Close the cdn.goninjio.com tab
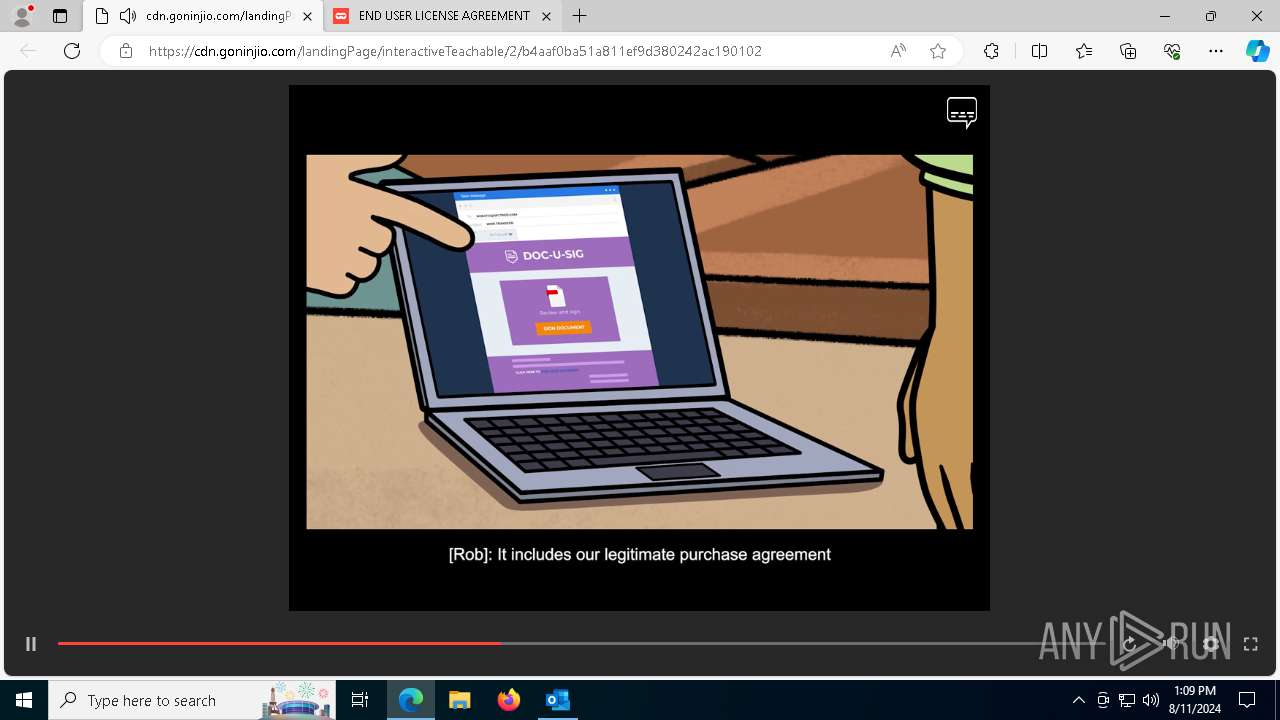 307,16
